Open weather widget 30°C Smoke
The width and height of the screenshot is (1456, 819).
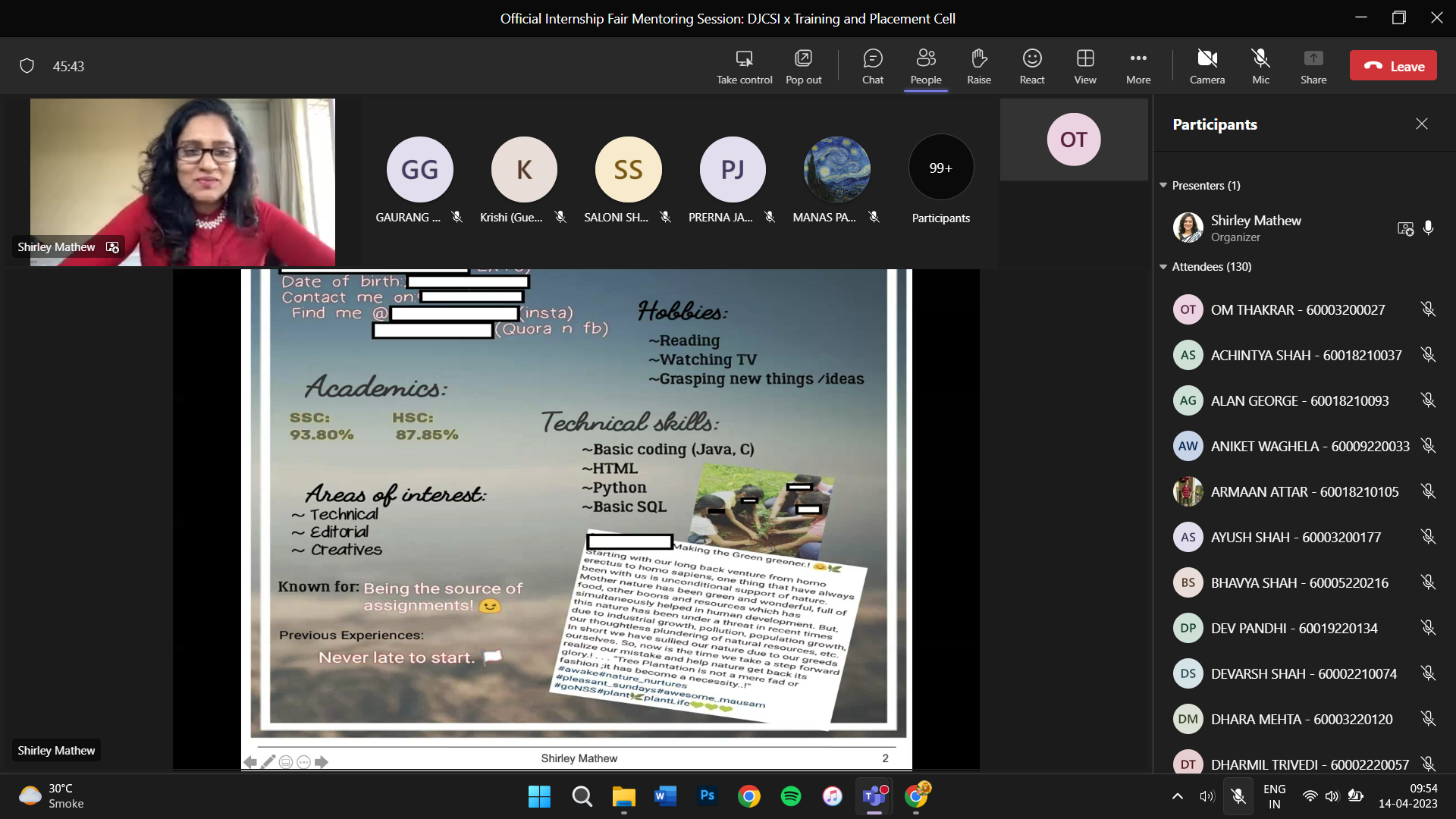[x=53, y=796]
